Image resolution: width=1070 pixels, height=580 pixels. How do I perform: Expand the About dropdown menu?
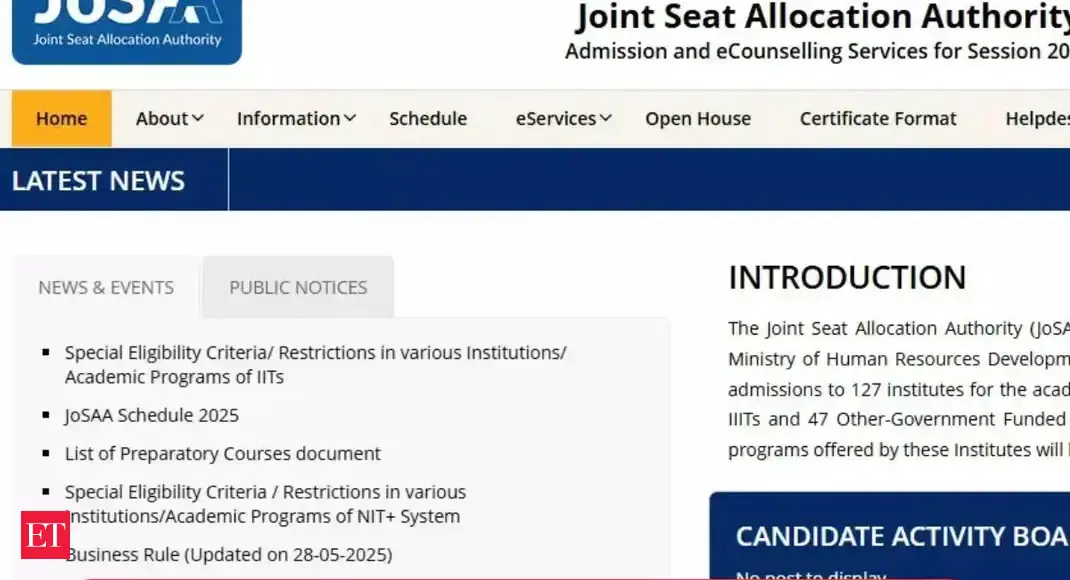(169, 119)
